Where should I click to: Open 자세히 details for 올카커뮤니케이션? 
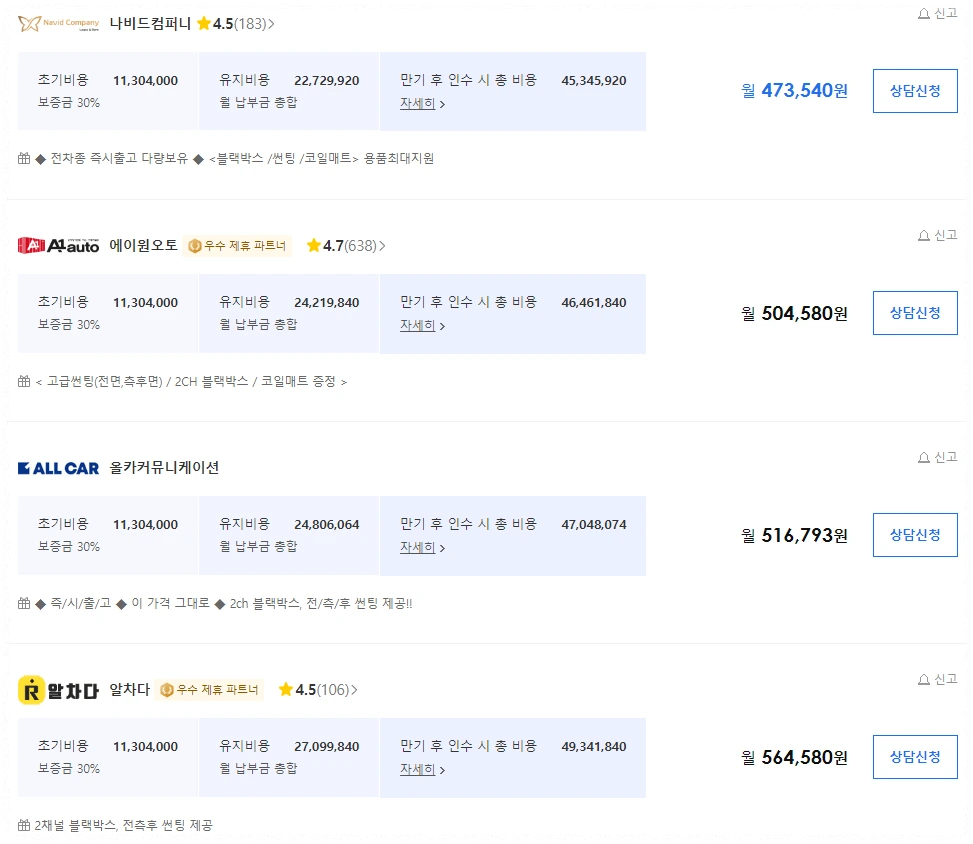pos(419,547)
